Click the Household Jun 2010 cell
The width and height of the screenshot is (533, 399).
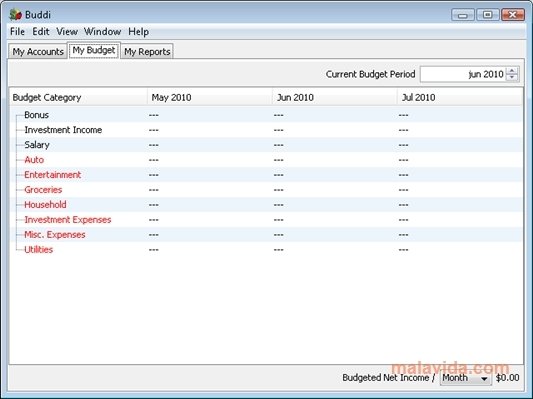pos(334,205)
